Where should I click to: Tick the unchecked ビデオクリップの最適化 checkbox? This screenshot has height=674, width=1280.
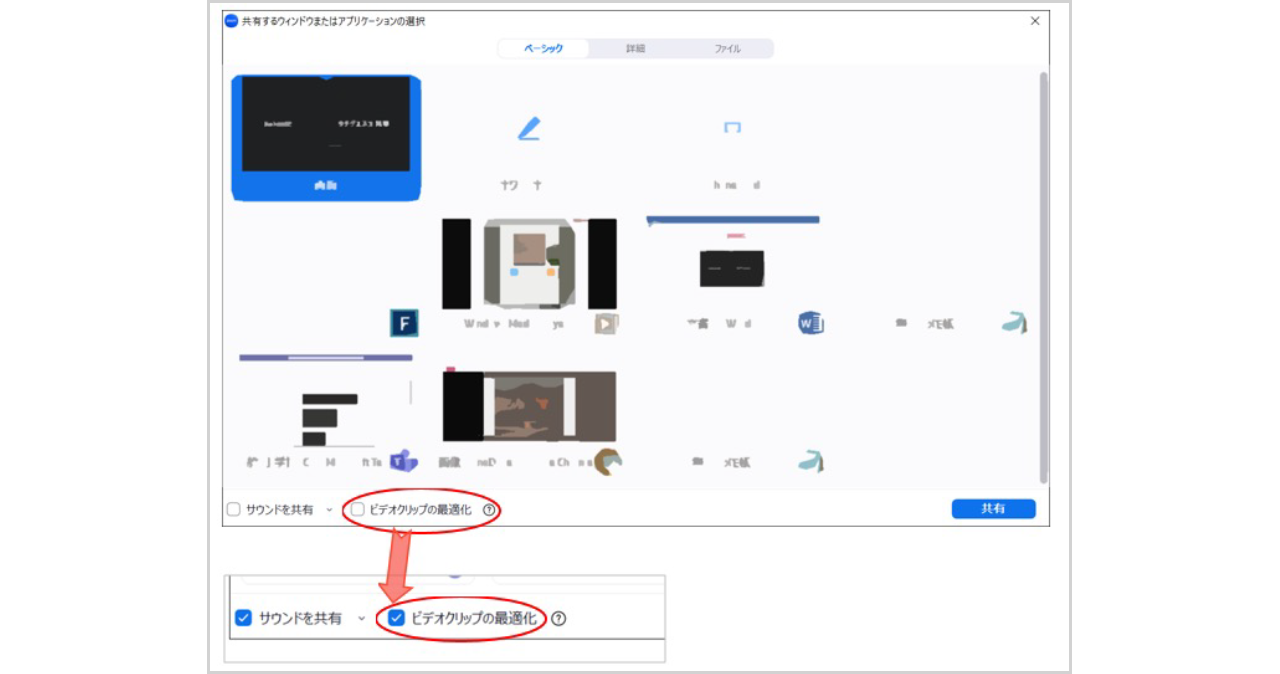coord(358,510)
